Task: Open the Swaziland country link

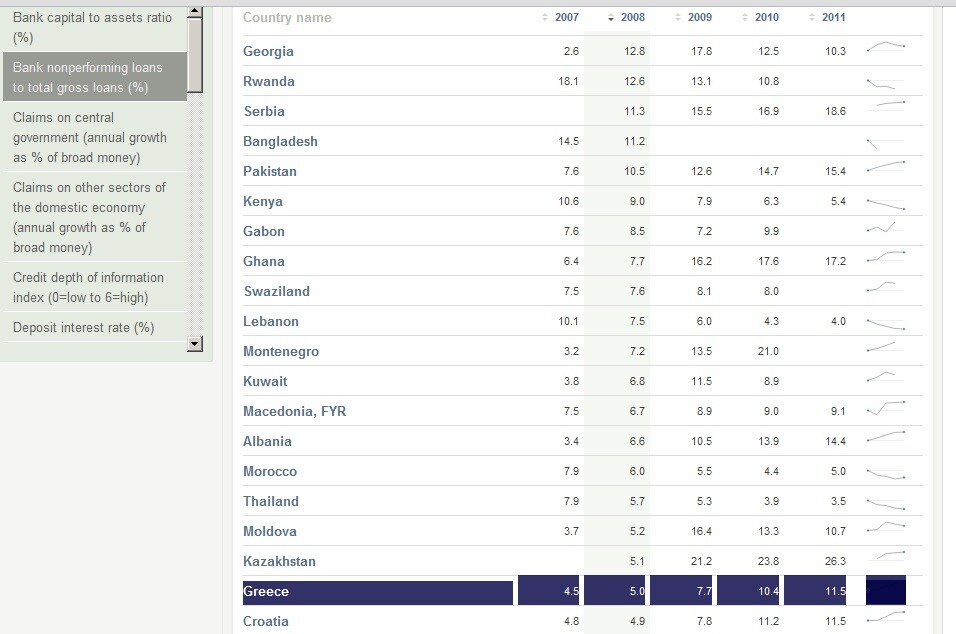Action: (x=277, y=291)
